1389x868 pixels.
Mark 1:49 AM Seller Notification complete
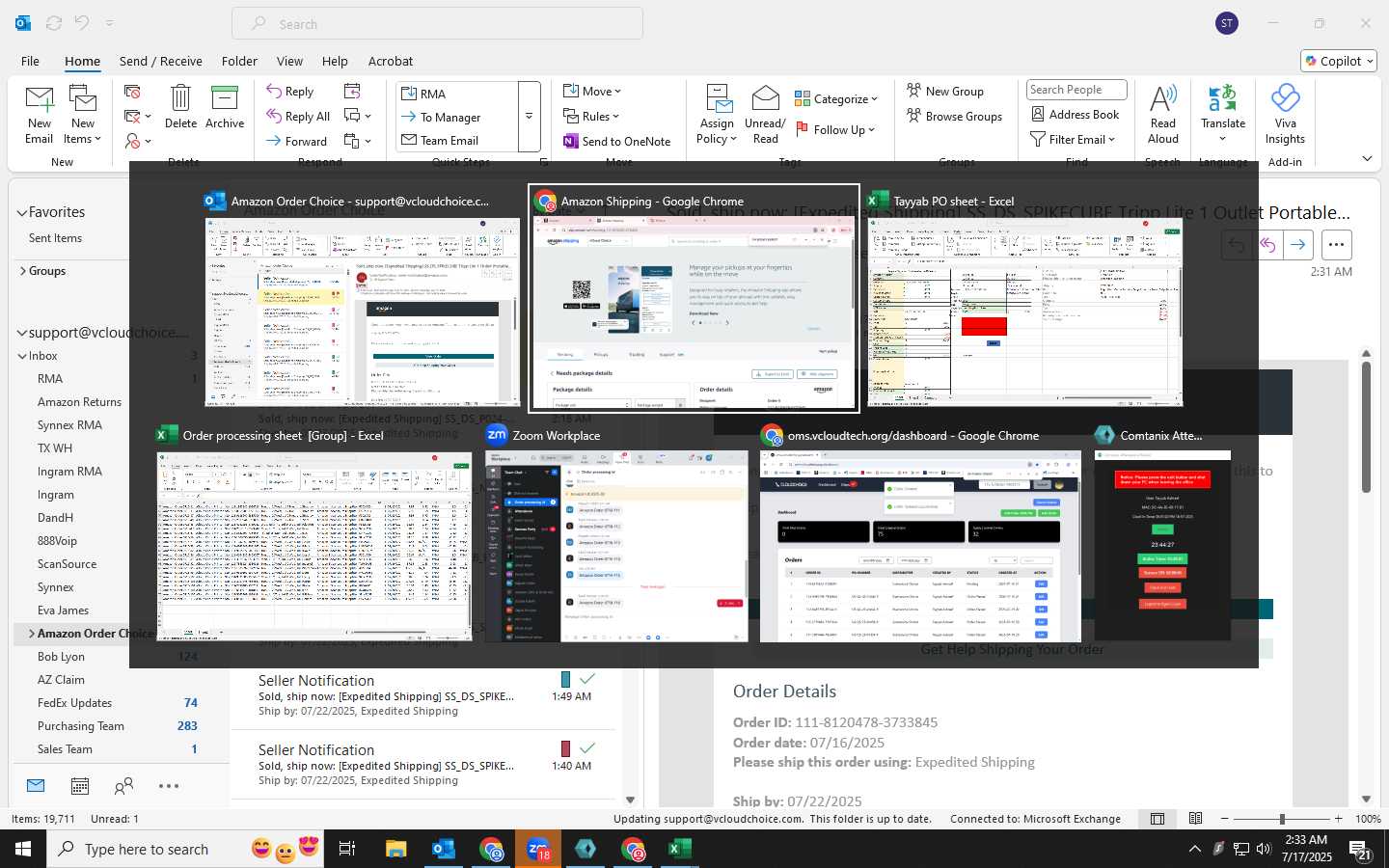tap(587, 679)
